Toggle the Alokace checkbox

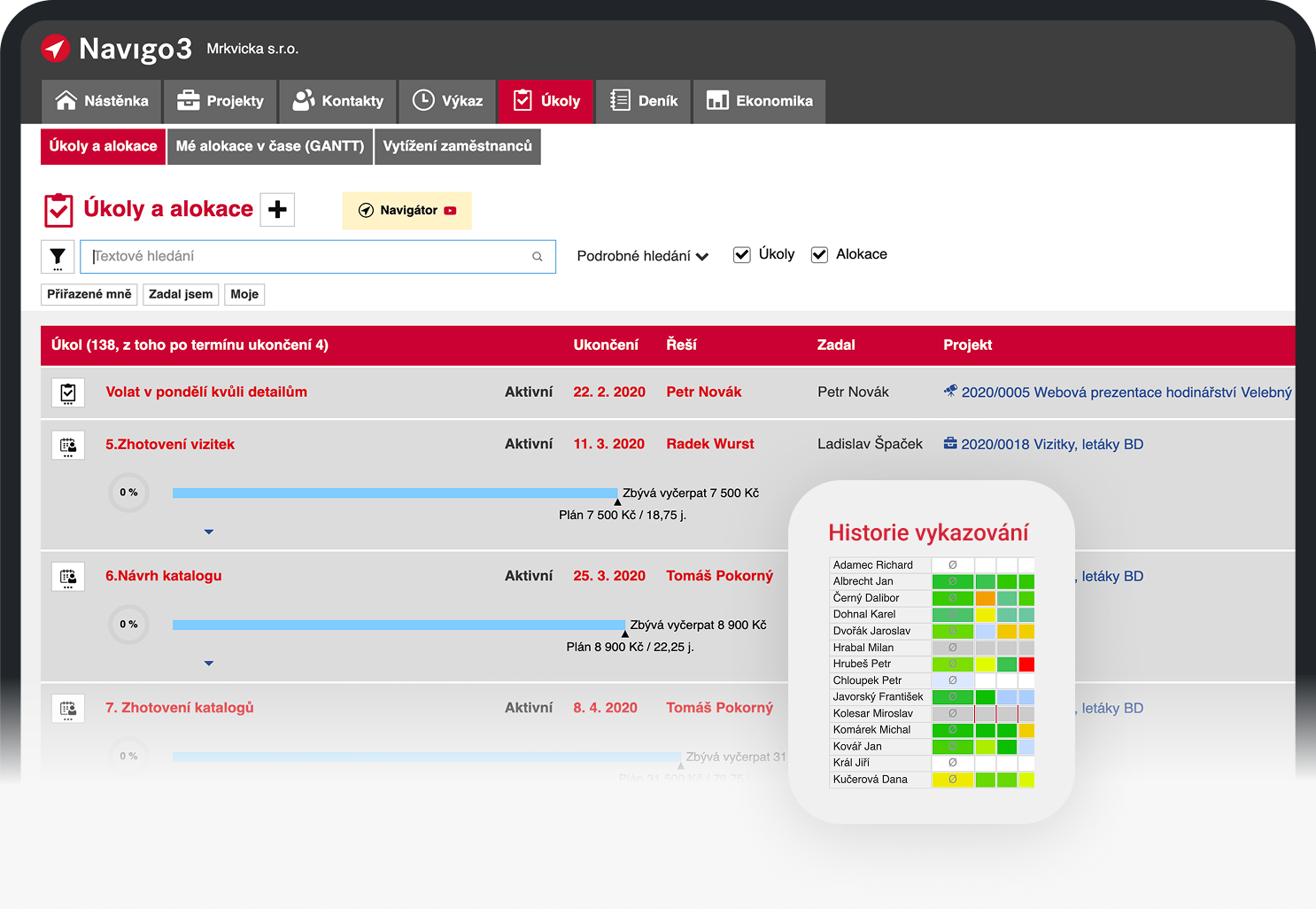(820, 255)
